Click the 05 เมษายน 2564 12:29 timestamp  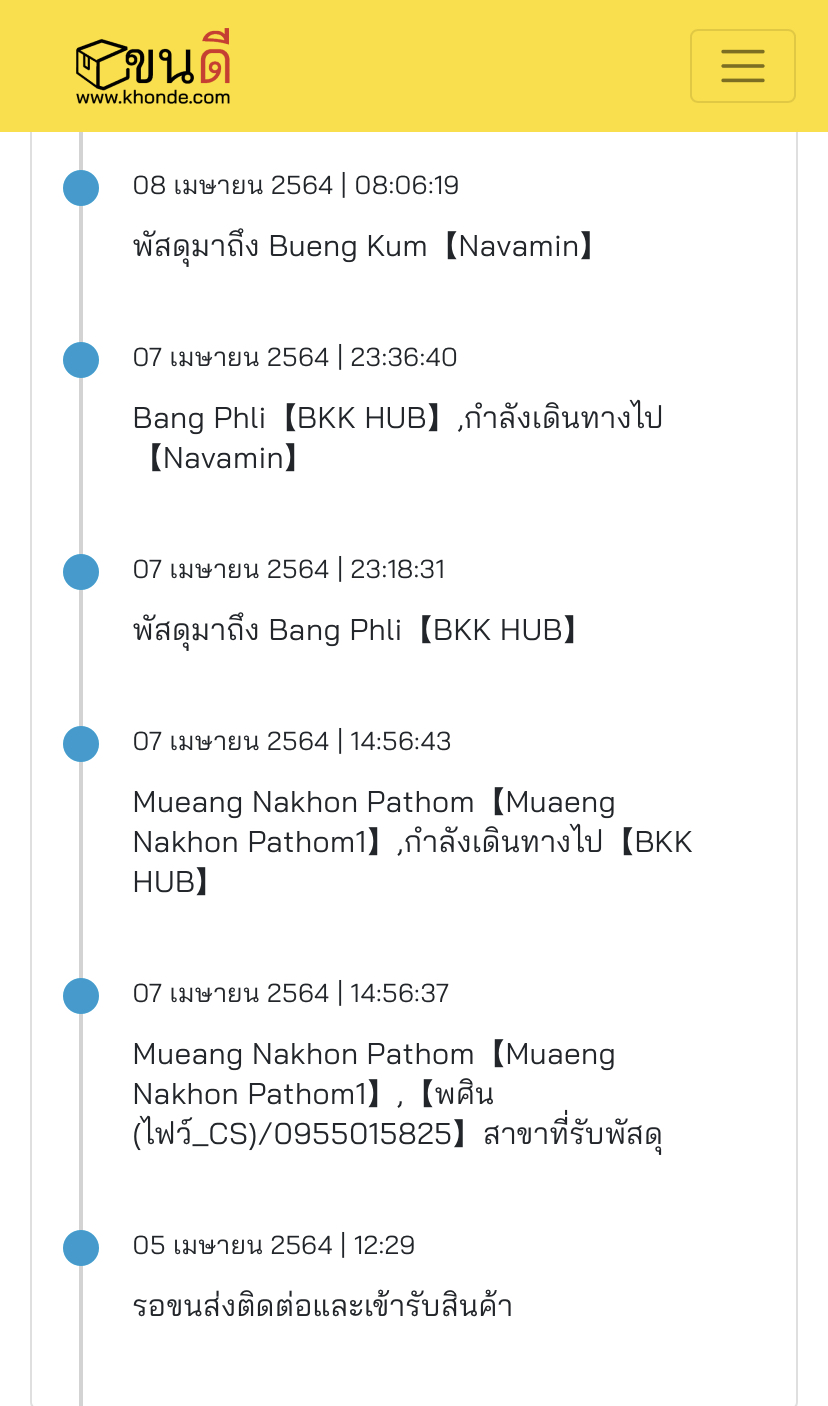274,1246
